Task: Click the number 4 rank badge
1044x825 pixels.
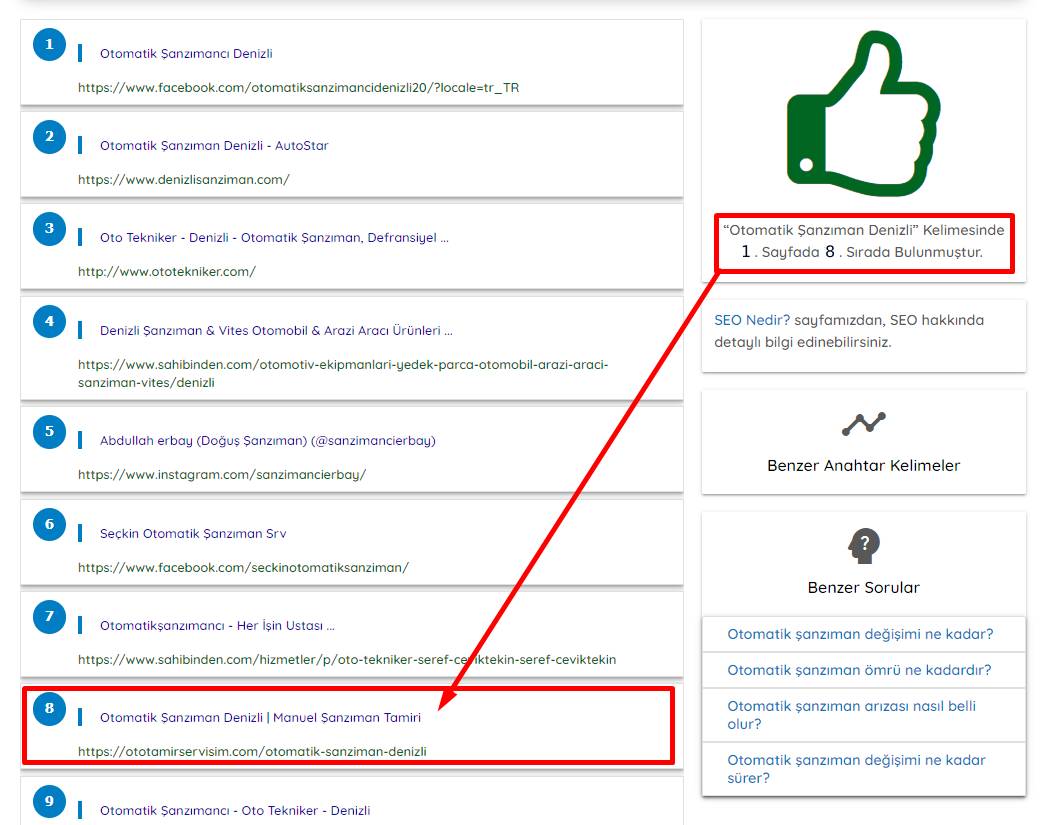Action: (x=49, y=321)
